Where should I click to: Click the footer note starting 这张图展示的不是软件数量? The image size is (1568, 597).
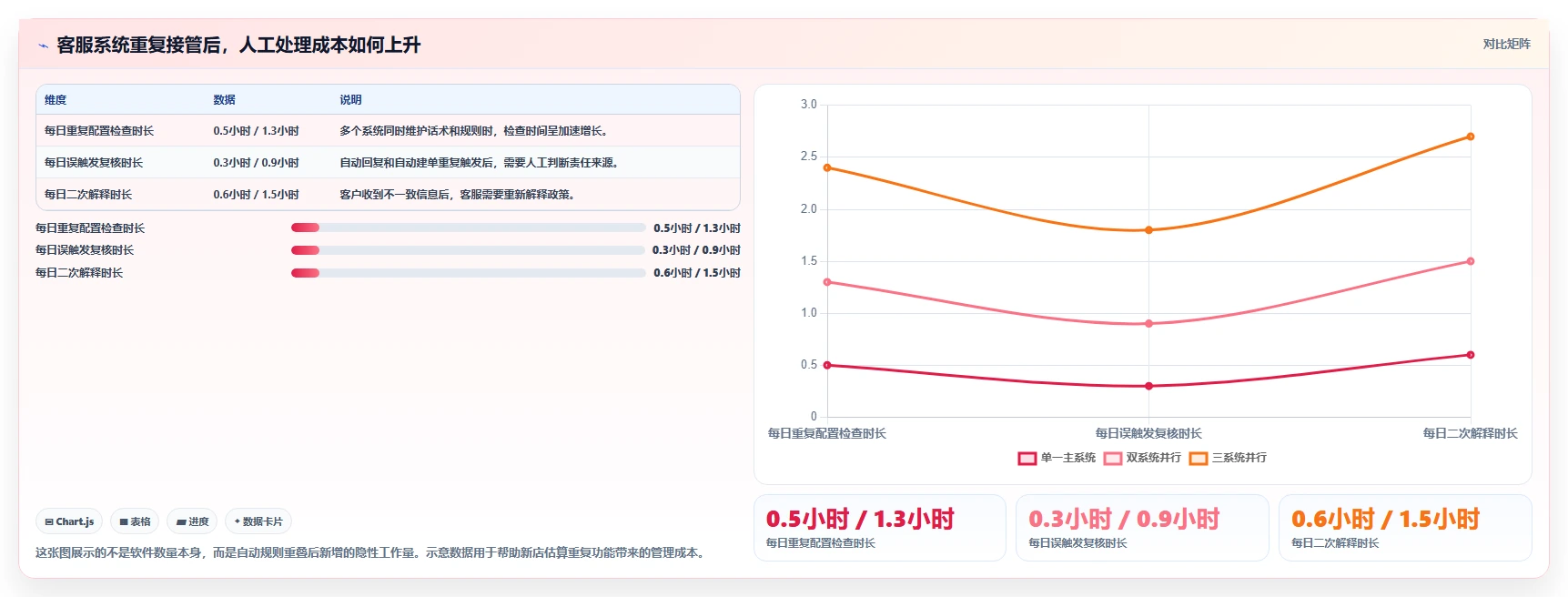pos(372,552)
